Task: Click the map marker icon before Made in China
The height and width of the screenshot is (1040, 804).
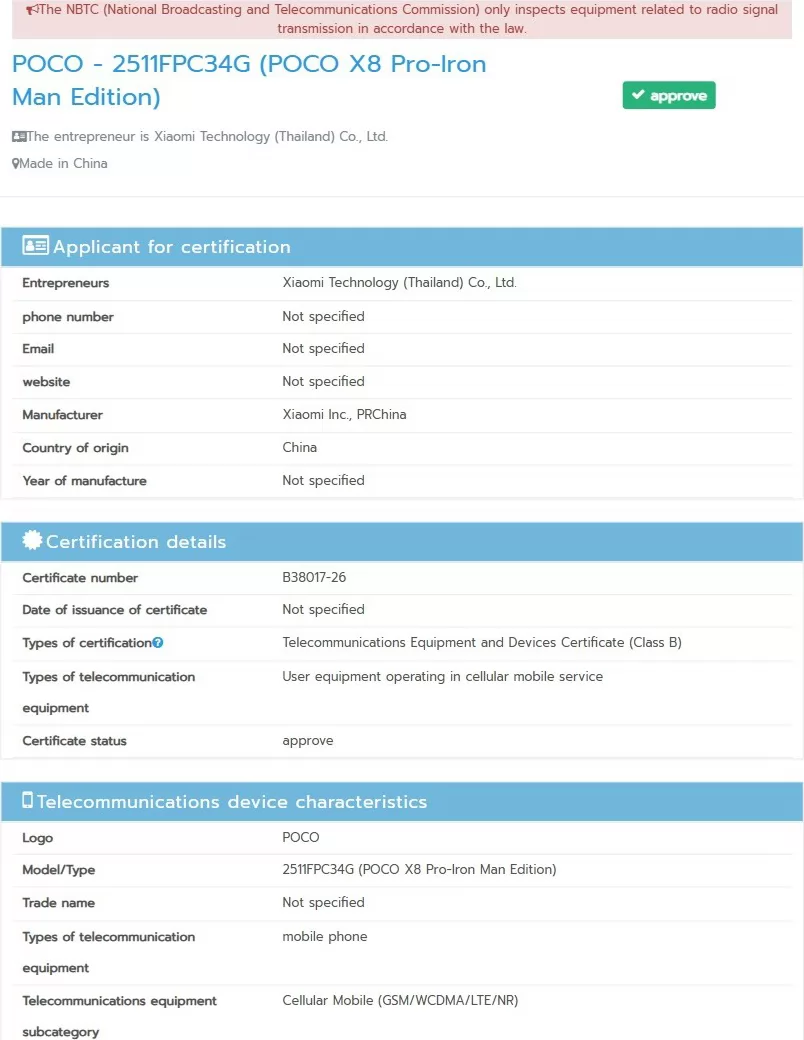Action: pyautogui.click(x=16, y=164)
